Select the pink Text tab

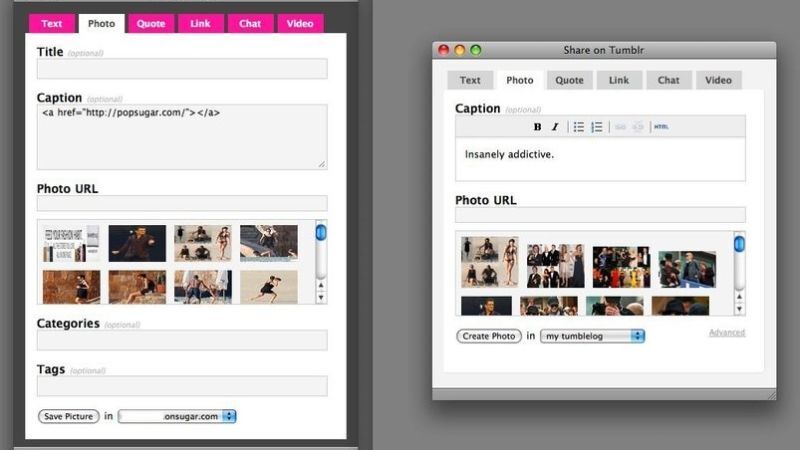pyautogui.click(x=51, y=23)
